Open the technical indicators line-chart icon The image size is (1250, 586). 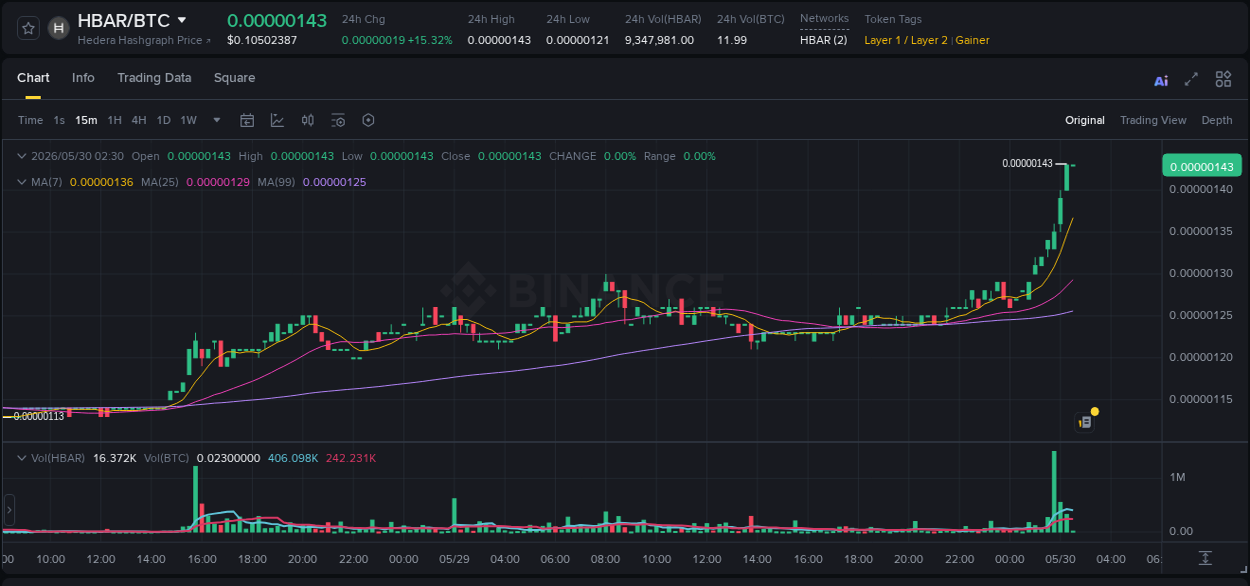click(x=277, y=120)
